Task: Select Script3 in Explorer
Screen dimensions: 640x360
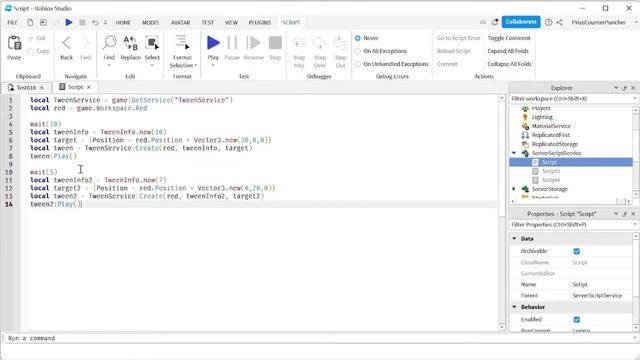Action: click(551, 171)
